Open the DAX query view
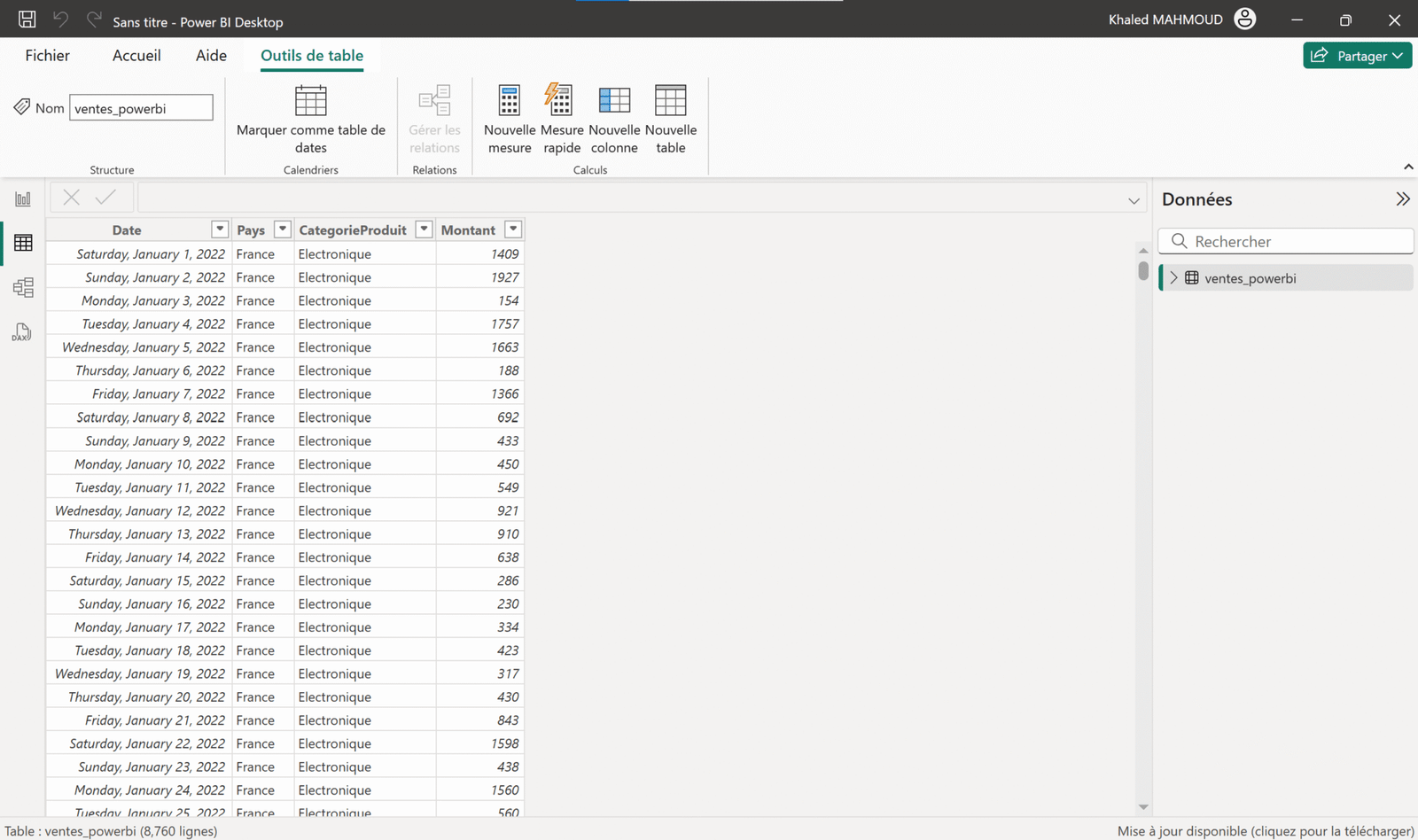Screen dimensions: 1418x840 (21, 332)
